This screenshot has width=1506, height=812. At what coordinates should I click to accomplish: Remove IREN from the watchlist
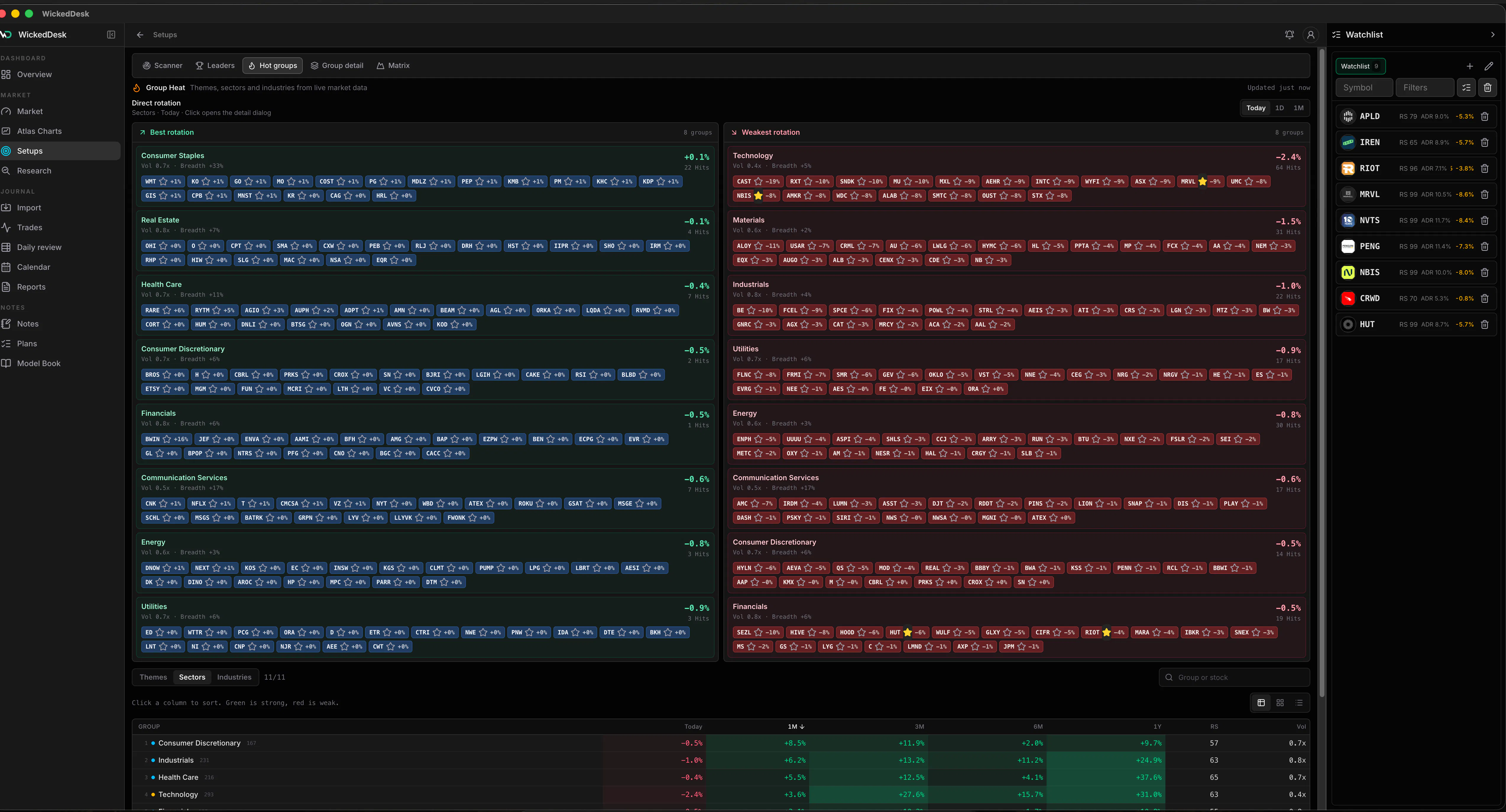click(x=1484, y=142)
